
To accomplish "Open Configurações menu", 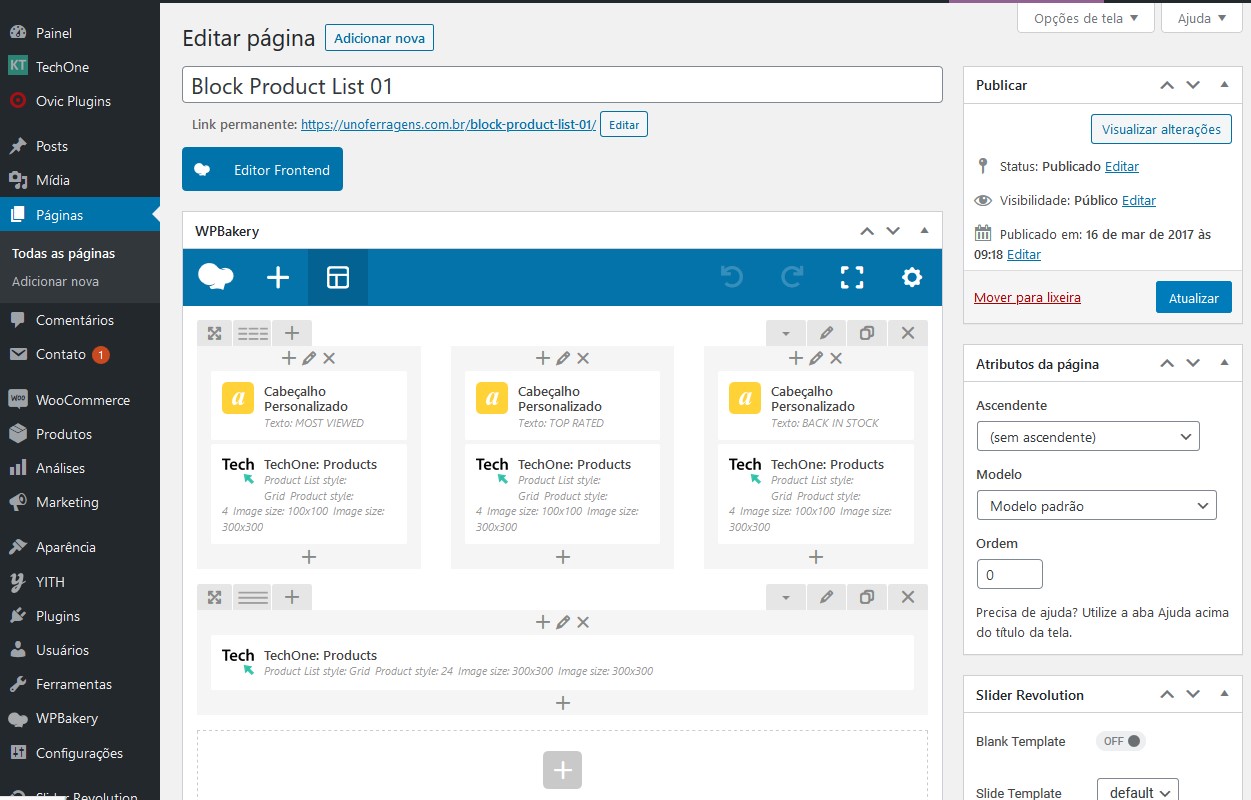I will (80, 753).
